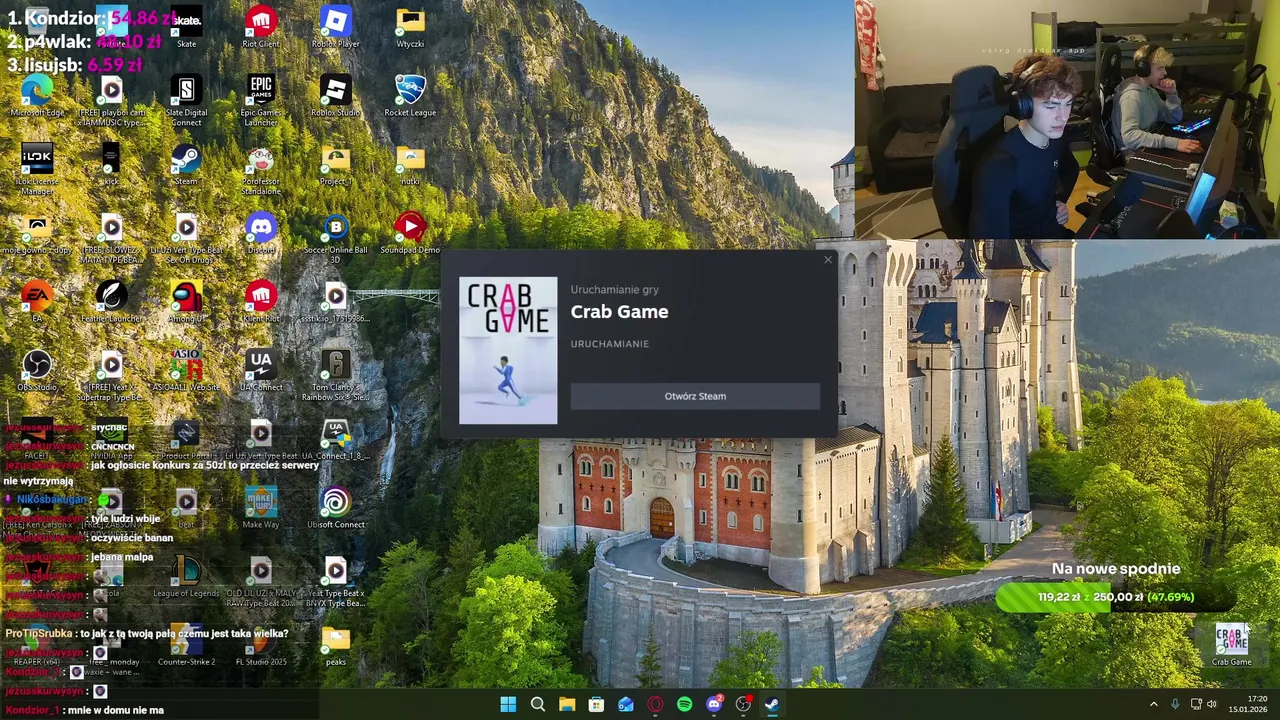Launch Ubisoft Connect desktop icon
The image size is (1280, 720).
(335, 509)
